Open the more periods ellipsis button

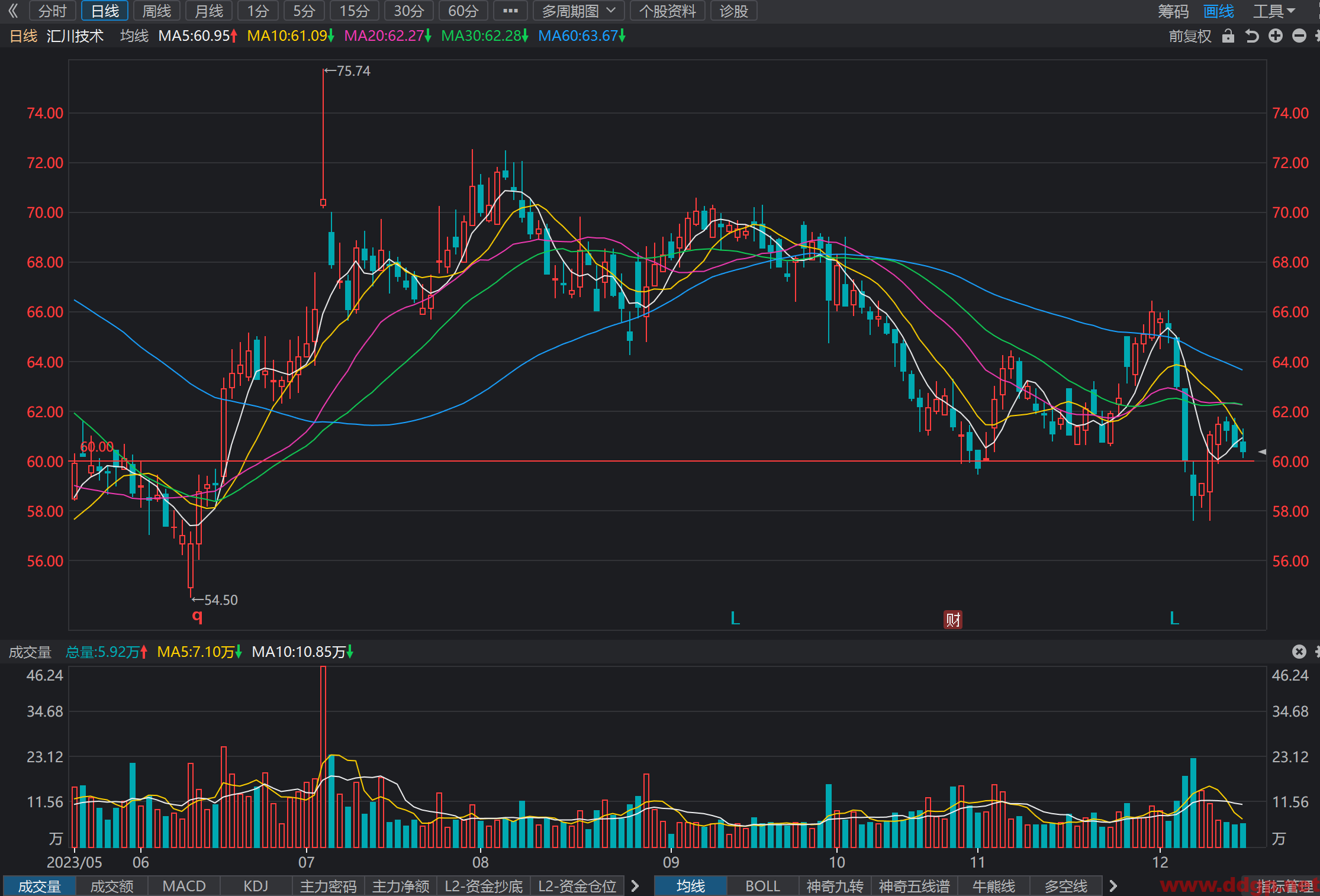point(510,11)
